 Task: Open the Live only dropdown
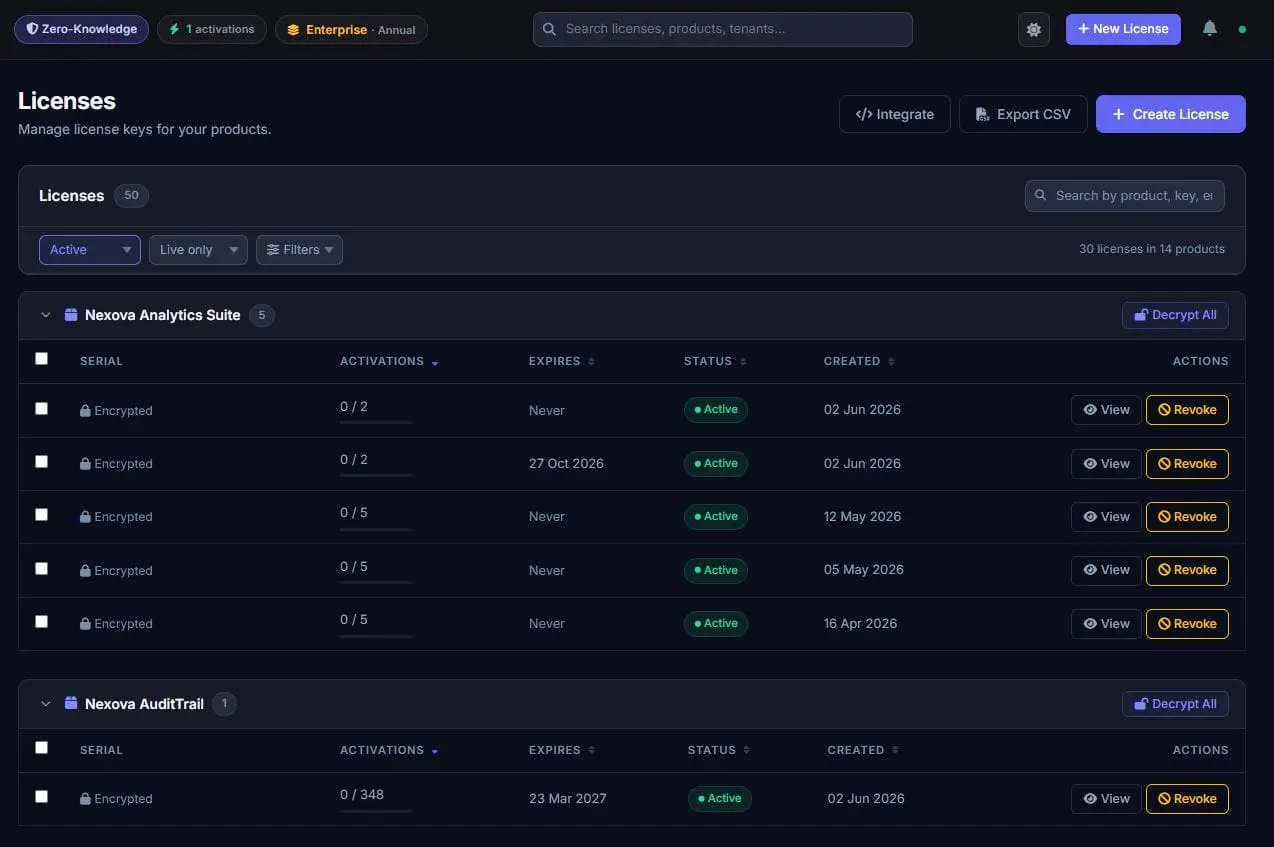(x=198, y=250)
